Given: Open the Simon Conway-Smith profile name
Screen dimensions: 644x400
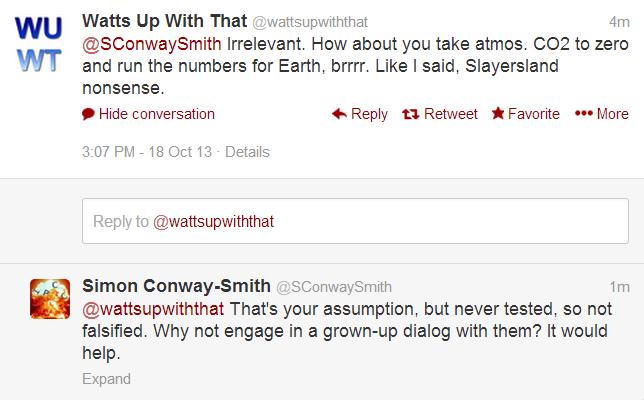Looking at the screenshot, I should tap(175, 286).
